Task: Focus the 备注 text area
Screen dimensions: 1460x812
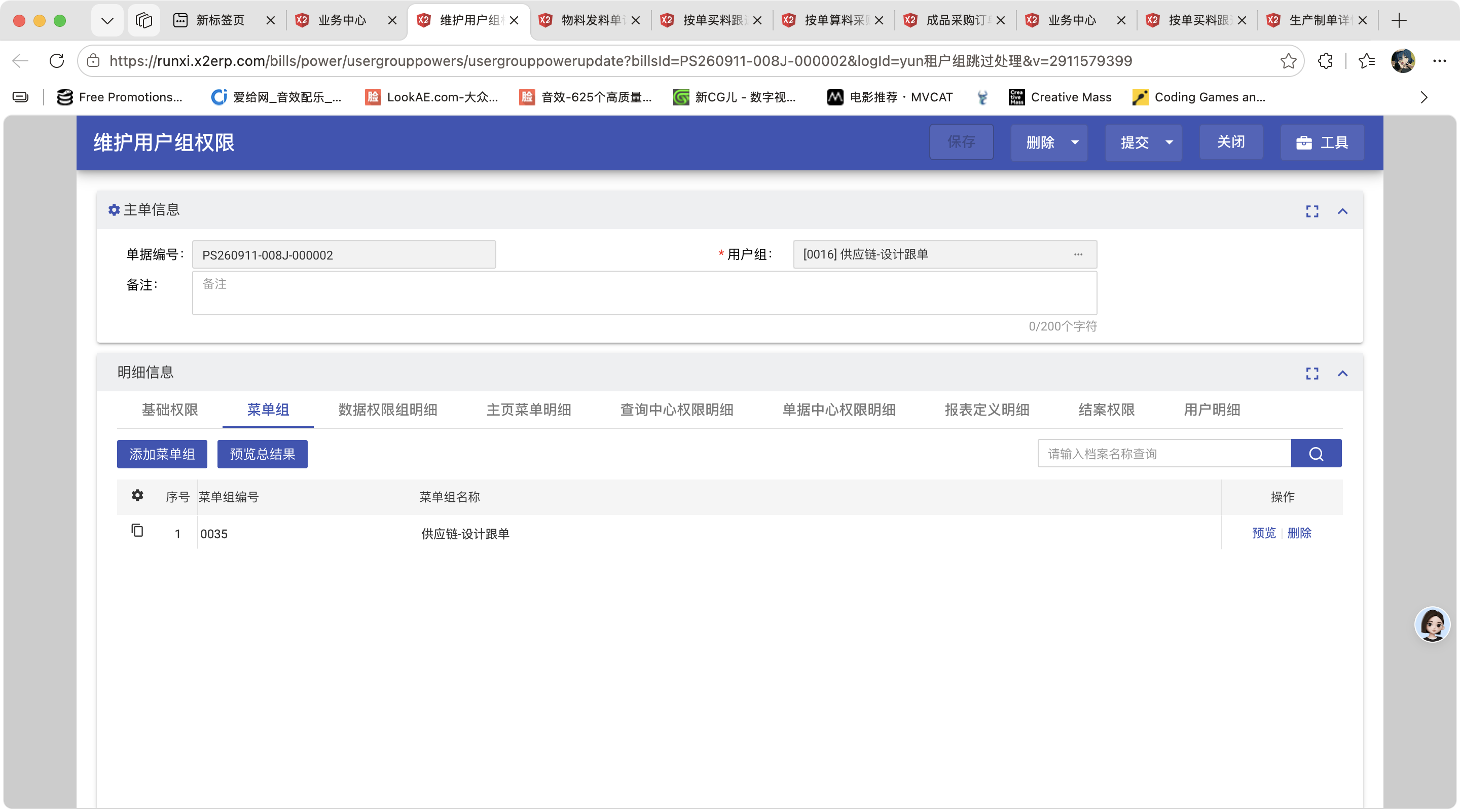Action: coord(644,293)
